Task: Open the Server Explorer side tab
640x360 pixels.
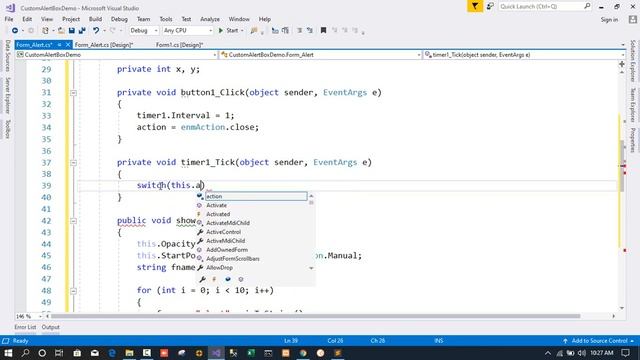Action: [x=7, y=96]
